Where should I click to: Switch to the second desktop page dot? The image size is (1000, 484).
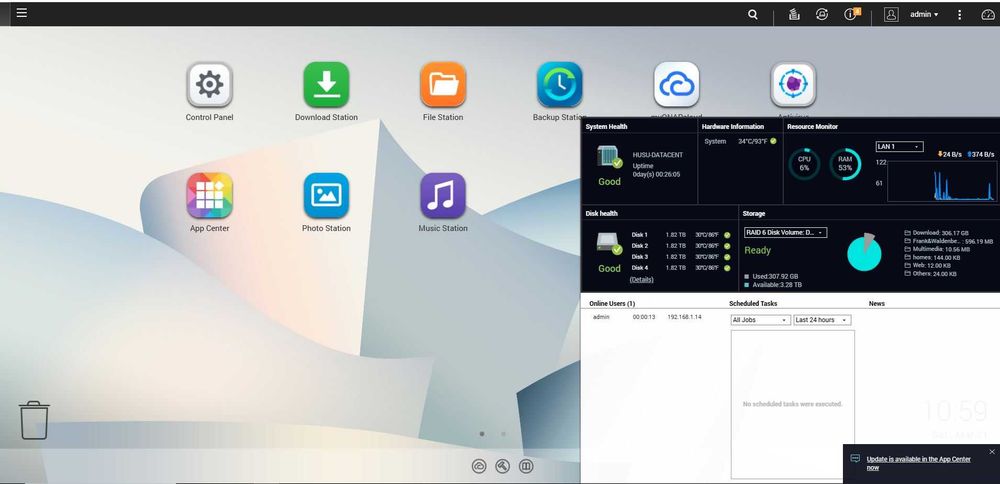click(x=503, y=434)
